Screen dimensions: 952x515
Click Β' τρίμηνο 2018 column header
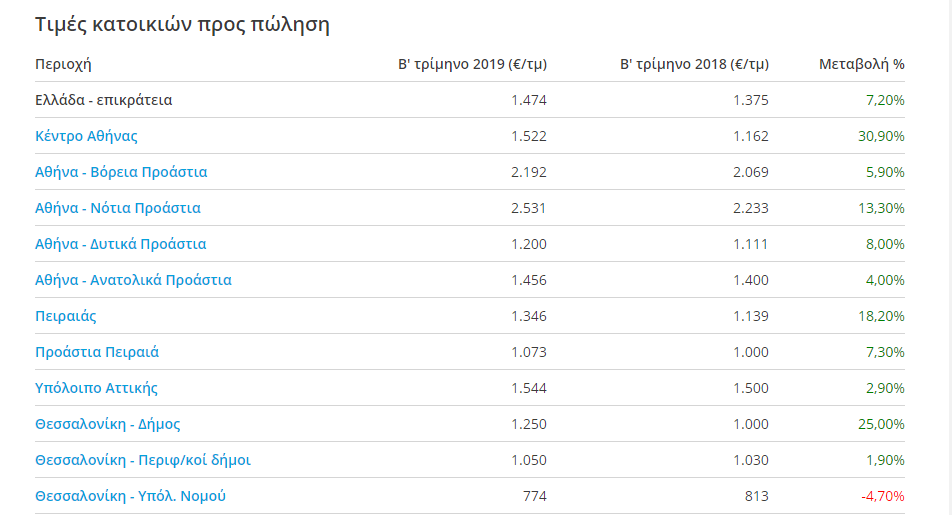click(694, 64)
